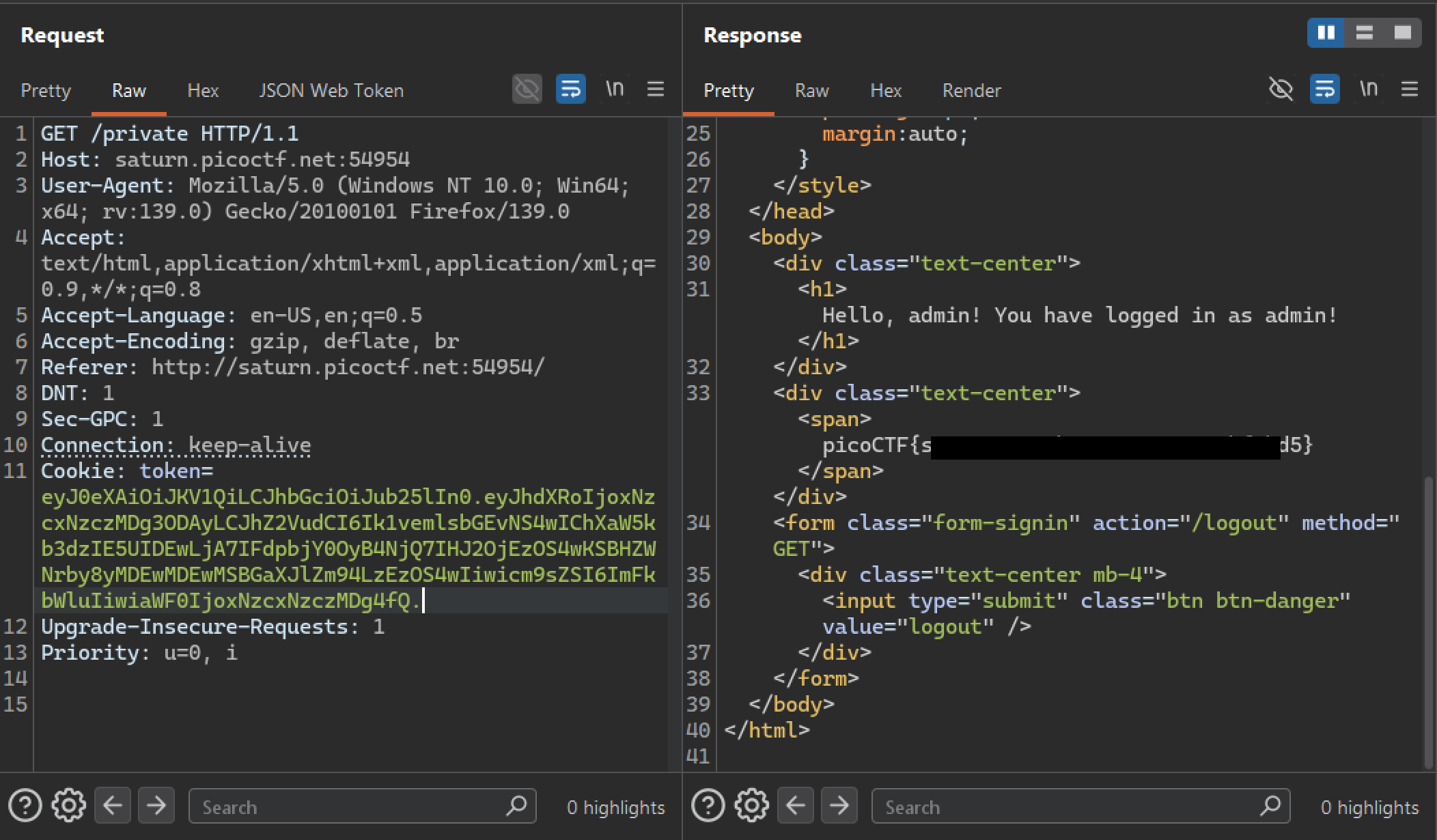Toggle word wrap in the Request editor
Image resolution: width=1437 pixels, height=840 pixels.
[571, 89]
